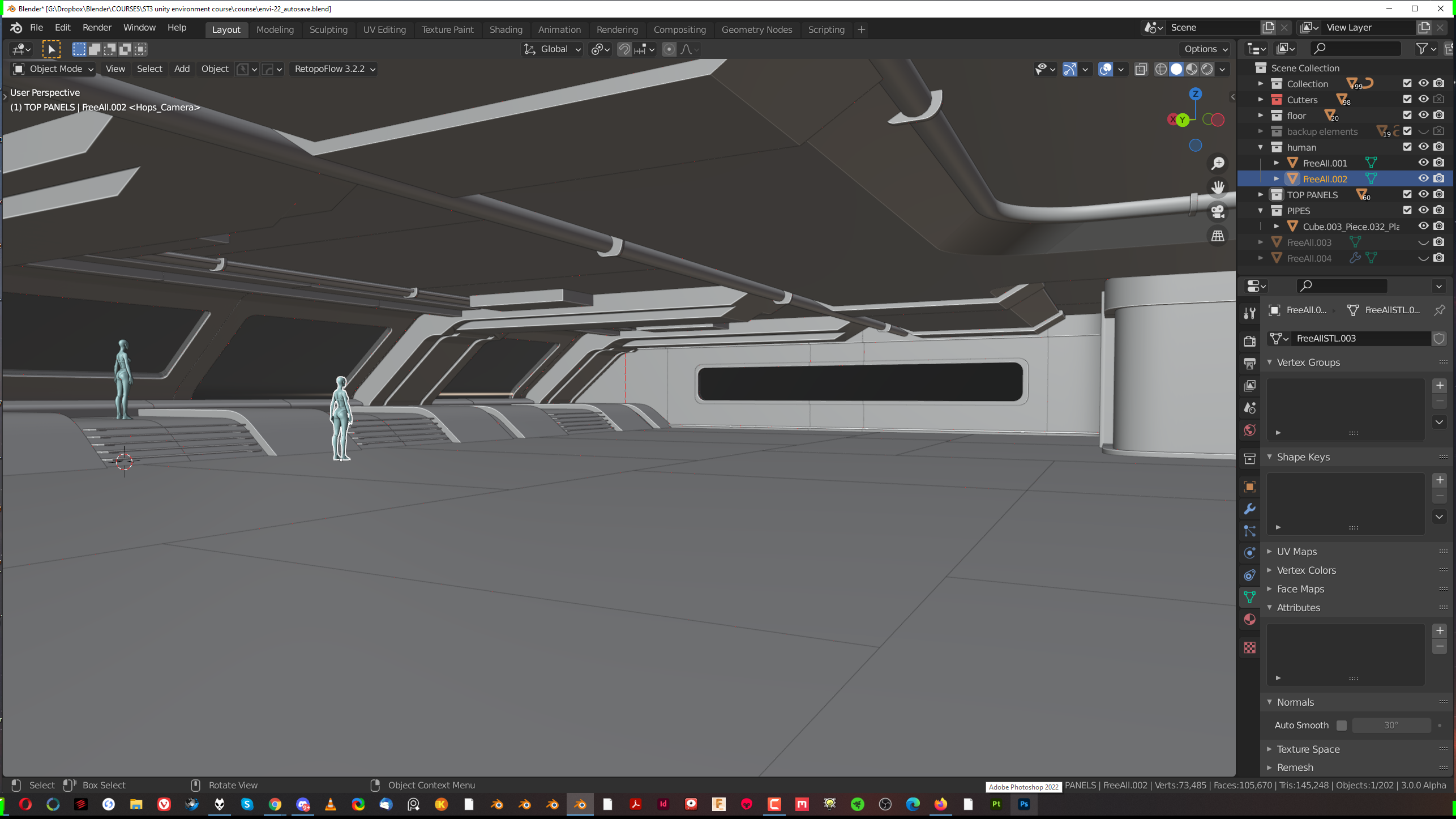Click the FreeAllSTL.003 mesh name field

(1359, 338)
